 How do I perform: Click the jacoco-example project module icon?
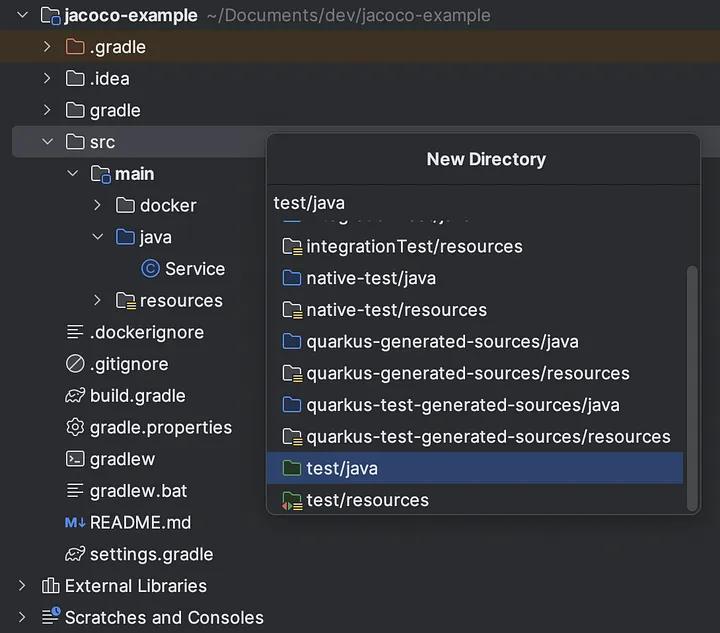[51, 16]
